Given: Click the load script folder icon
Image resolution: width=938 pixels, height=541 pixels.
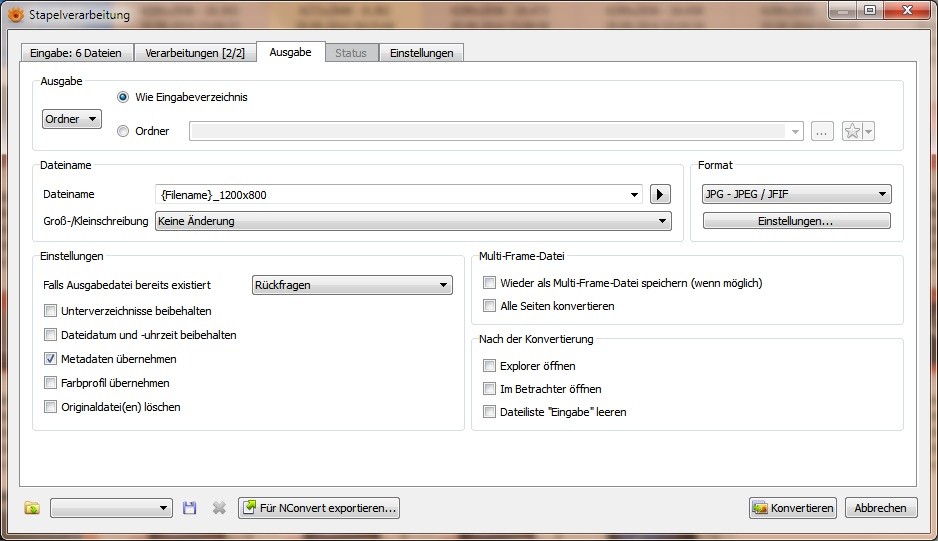Looking at the screenshot, I should click(x=32, y=508).
